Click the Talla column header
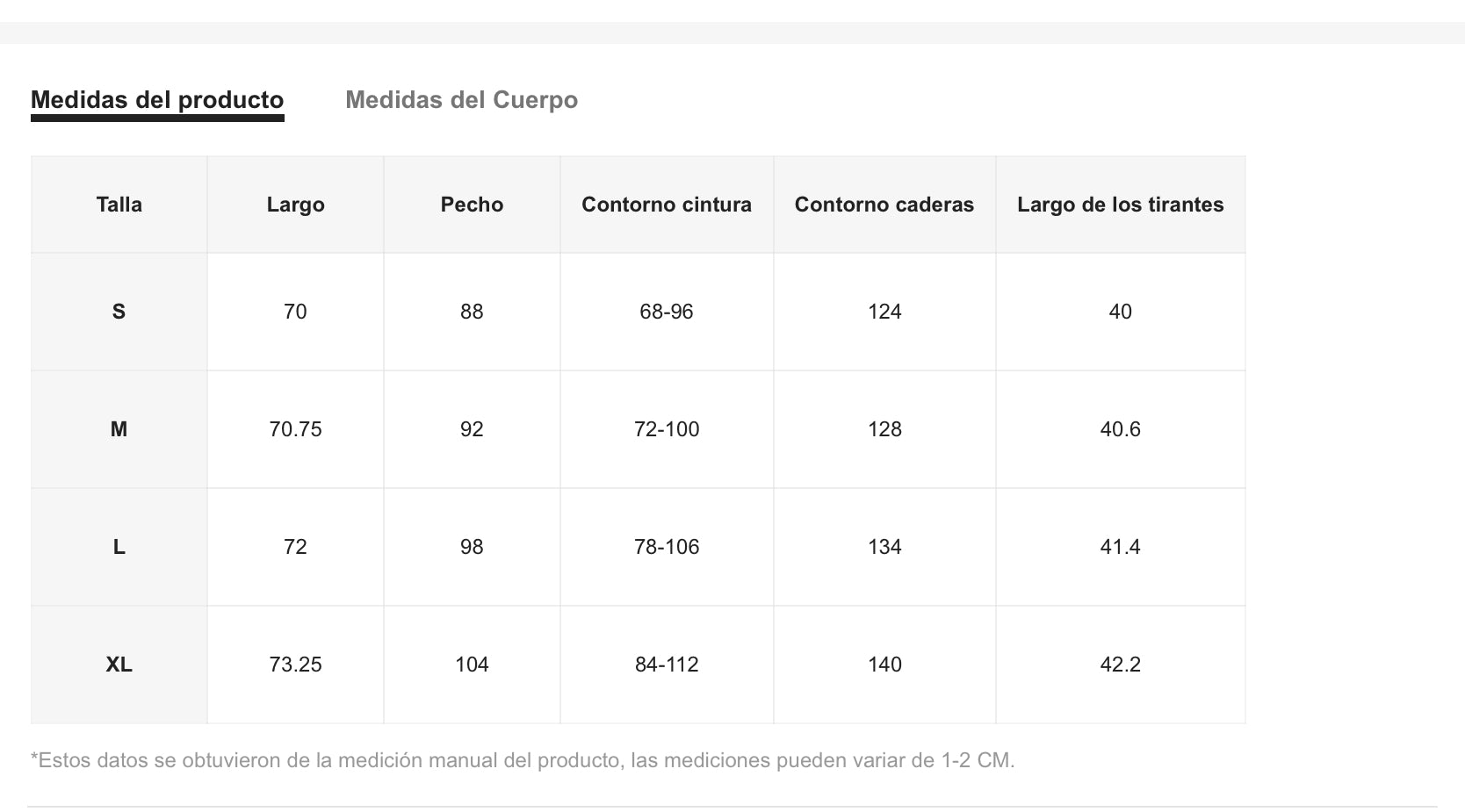The height and width of the screenshot is (812, 1465). coord(119,205)
